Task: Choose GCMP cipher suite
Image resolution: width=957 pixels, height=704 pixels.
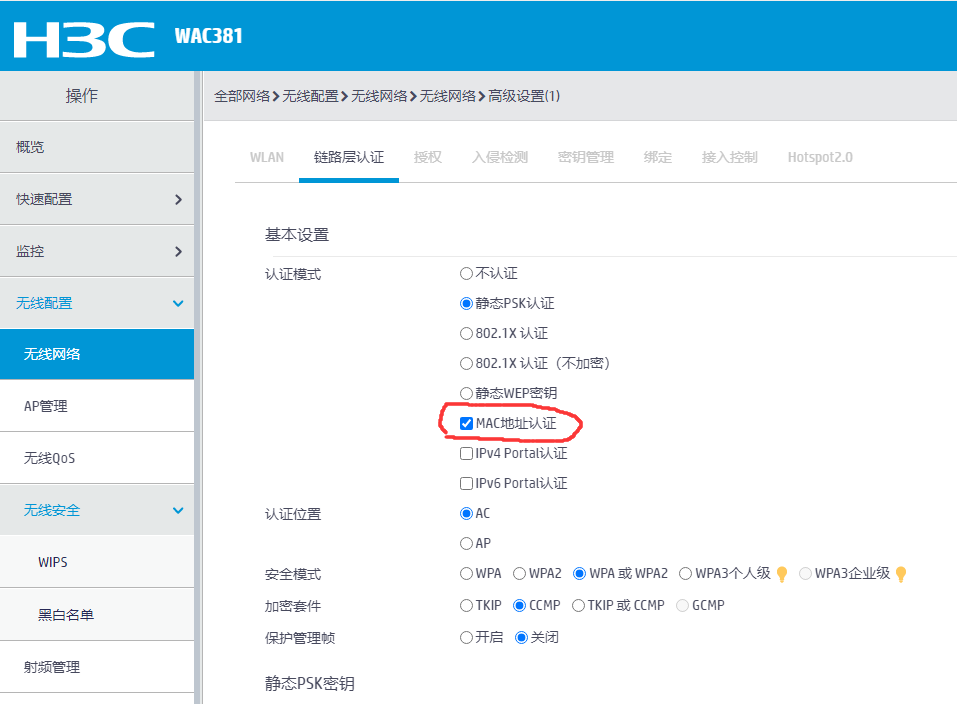Action: (x=682, y=605)
